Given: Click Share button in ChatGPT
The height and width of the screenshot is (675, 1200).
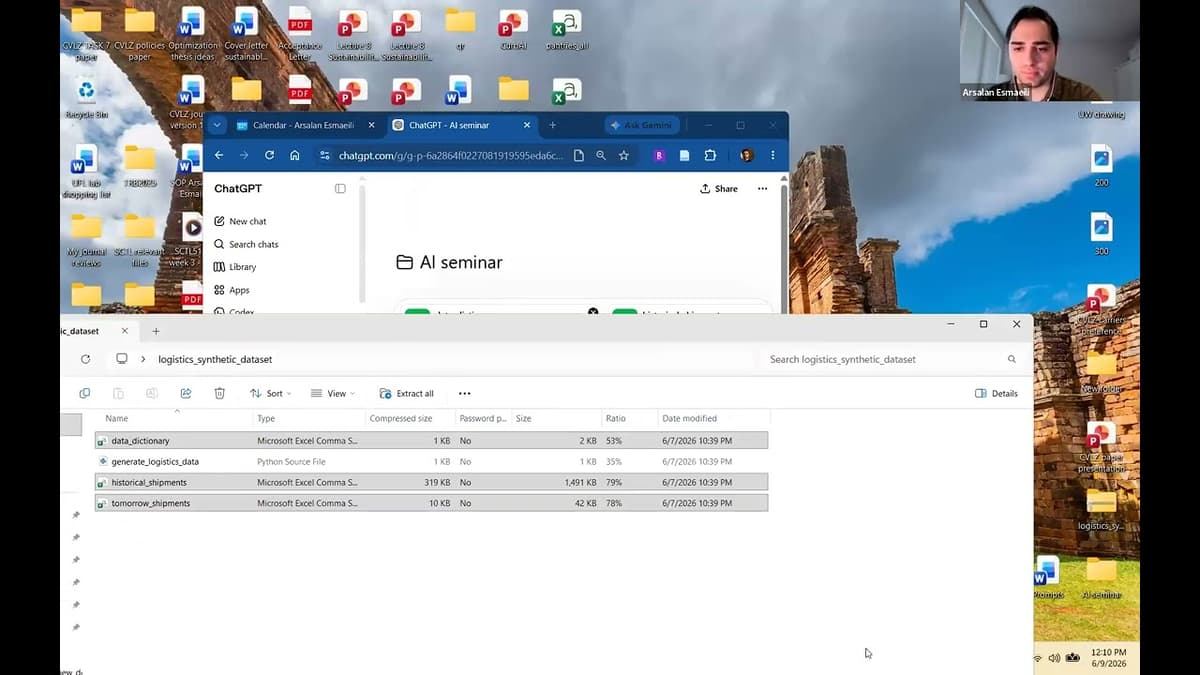Looking at the screenshot, I should pyautogui.click(x=719, y=188).
